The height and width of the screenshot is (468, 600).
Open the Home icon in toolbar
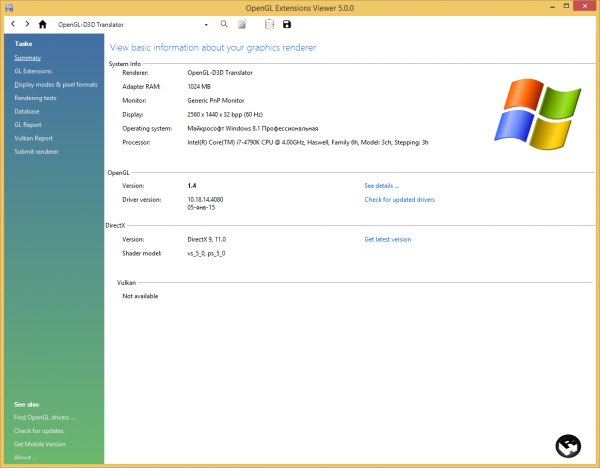pyautogui.click(x=42, y=24)
